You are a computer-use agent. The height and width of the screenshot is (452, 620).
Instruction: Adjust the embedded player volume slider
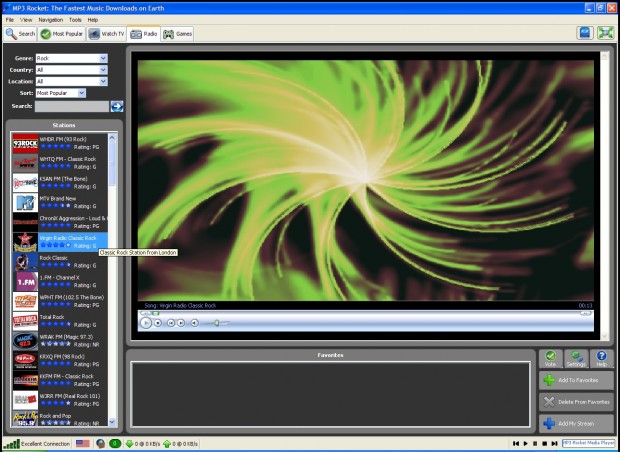point(216,323)
